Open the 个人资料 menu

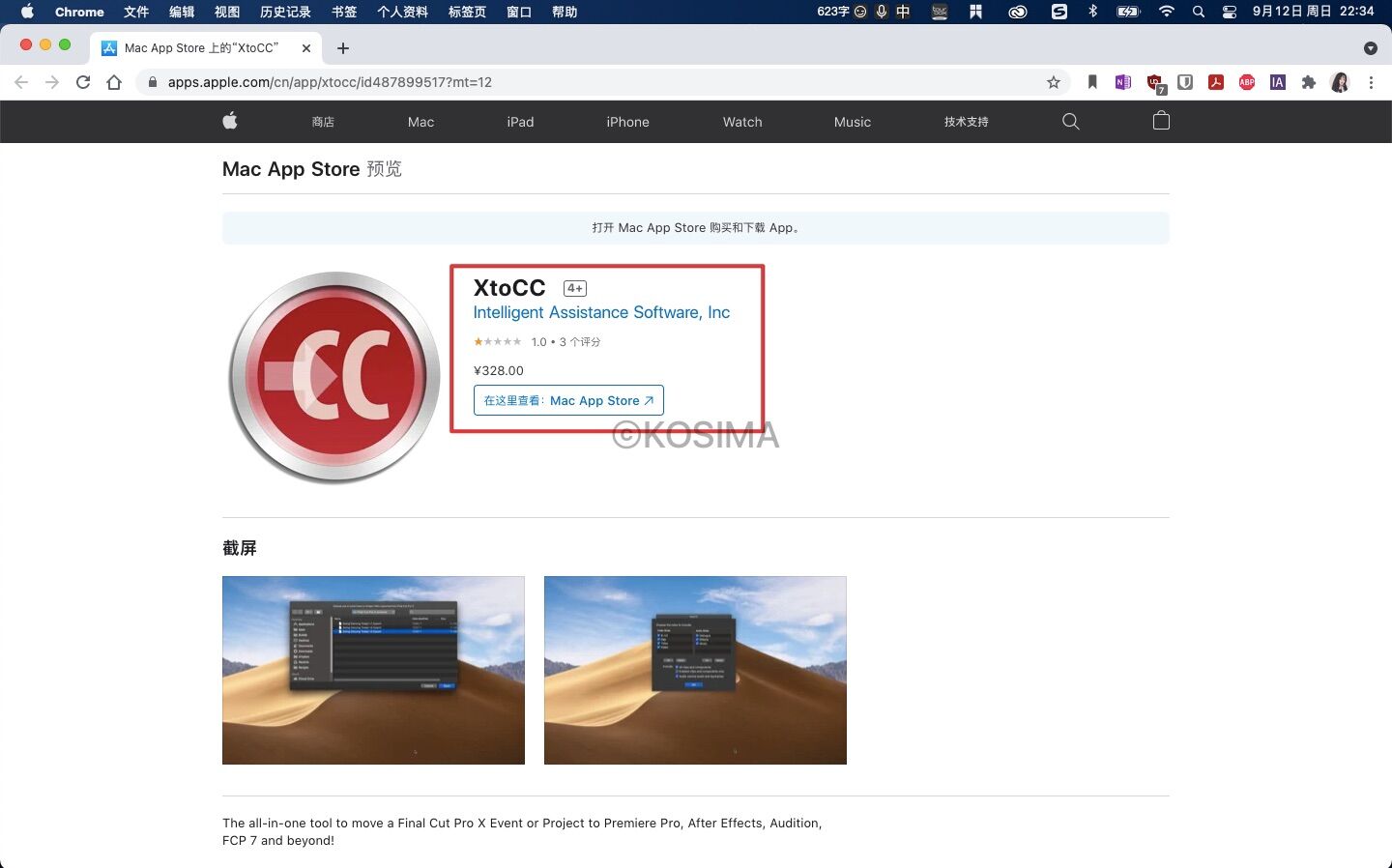(402, 12)
